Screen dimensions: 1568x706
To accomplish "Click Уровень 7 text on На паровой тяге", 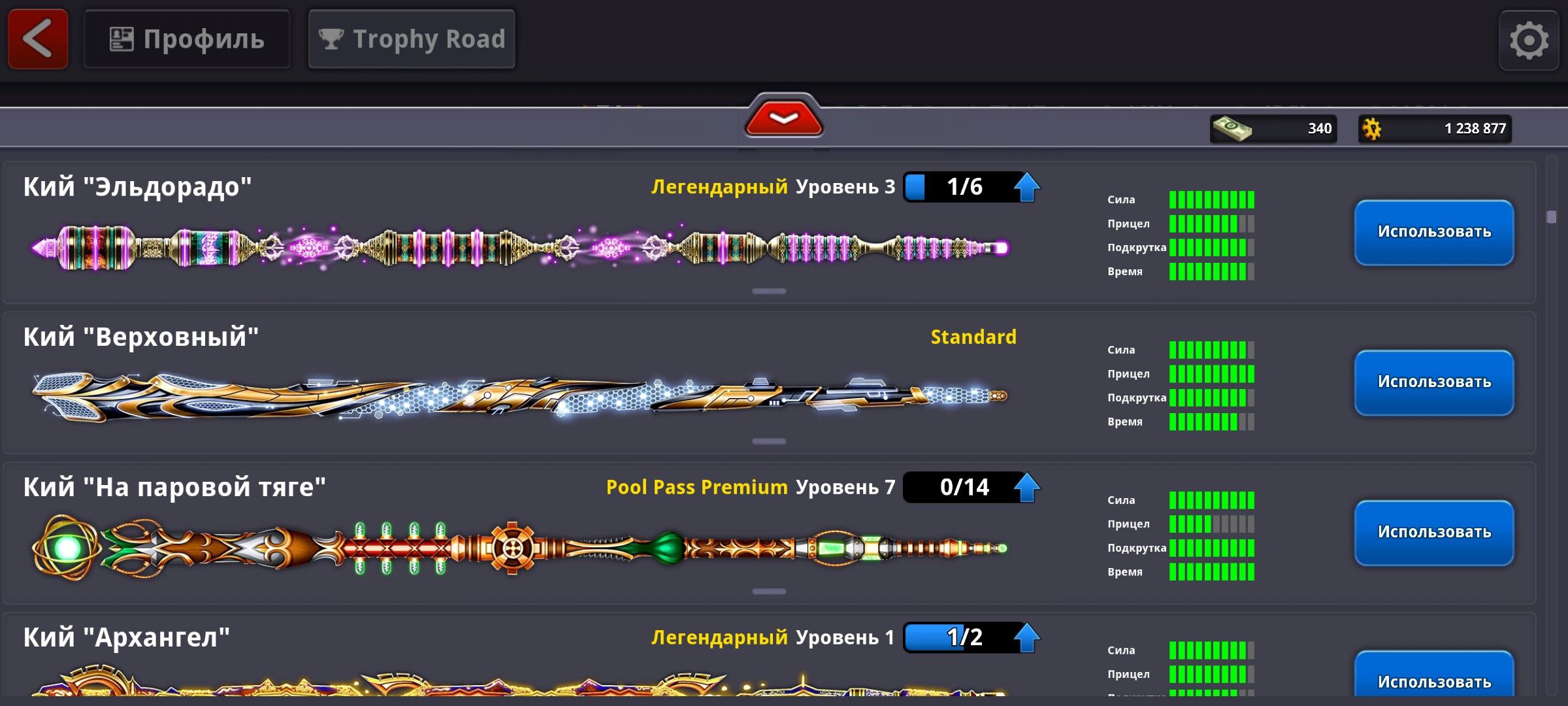I will 845,488.
